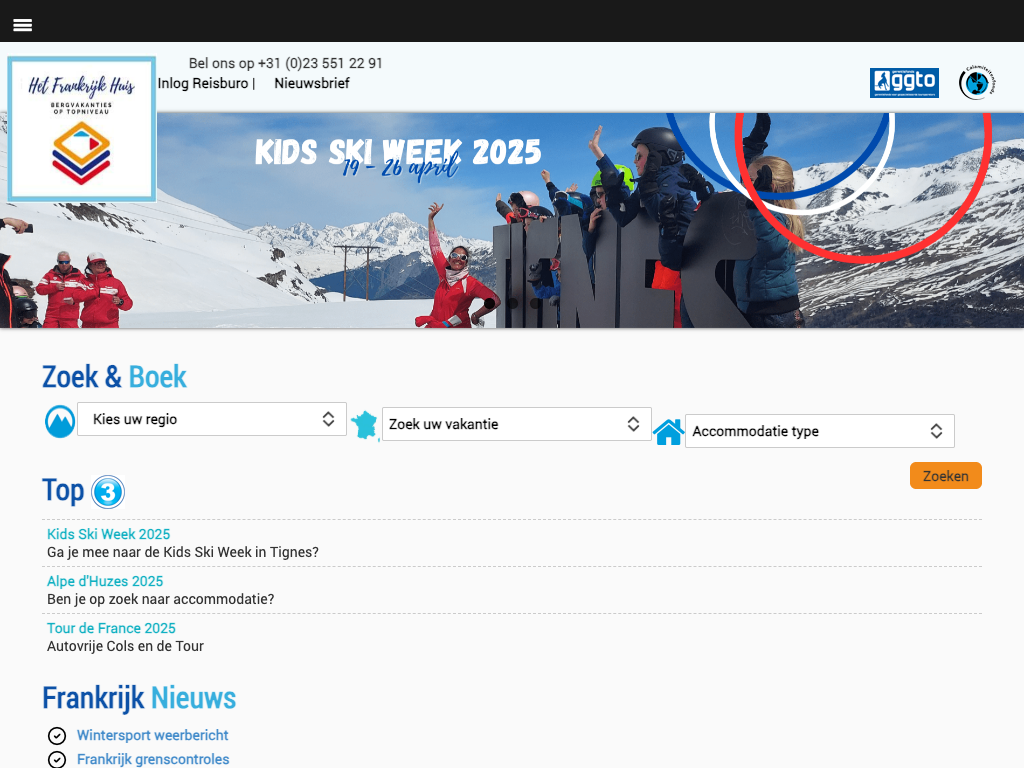Open Wintersport weerbericht news link

coord(153,735)
